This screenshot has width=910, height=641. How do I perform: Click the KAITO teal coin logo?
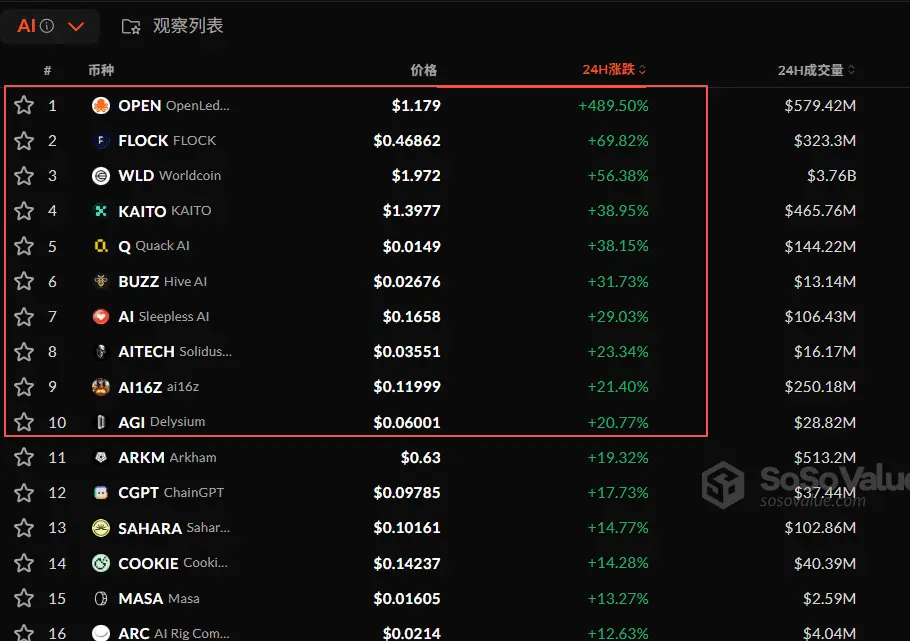tap(101, 211)
